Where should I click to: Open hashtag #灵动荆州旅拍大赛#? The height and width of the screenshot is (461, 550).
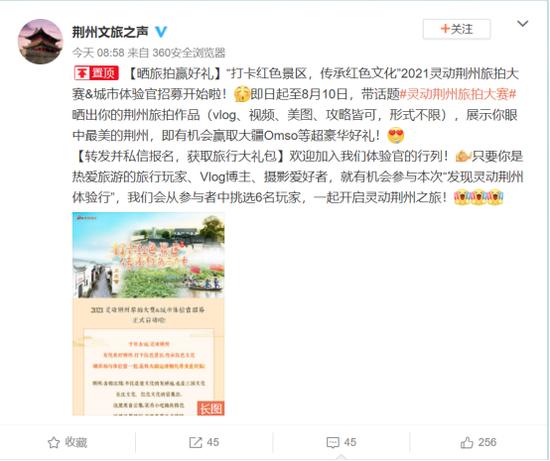pyautogui.click(x=458, y=94)
